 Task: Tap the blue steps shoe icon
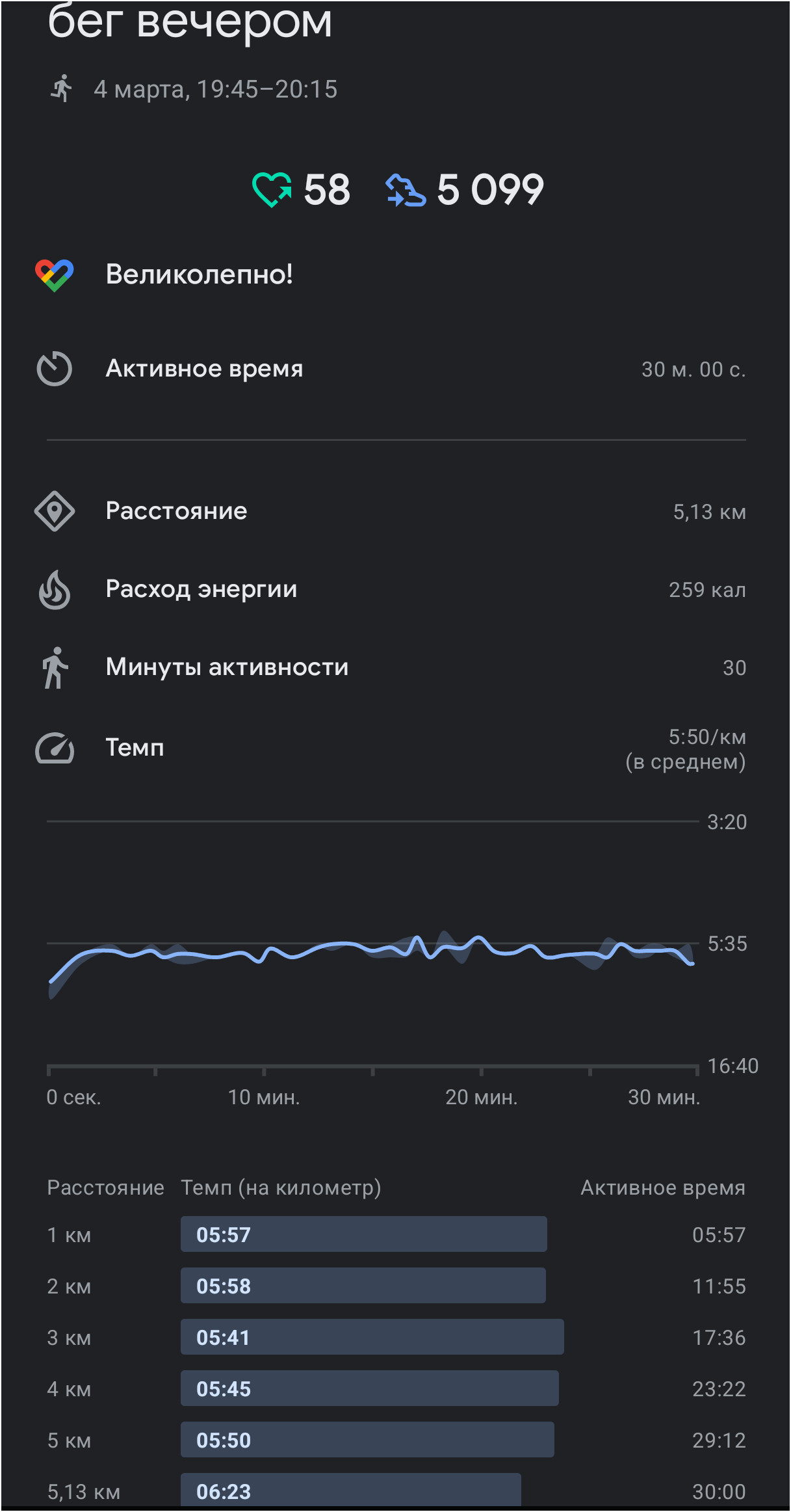coord(406,191)
